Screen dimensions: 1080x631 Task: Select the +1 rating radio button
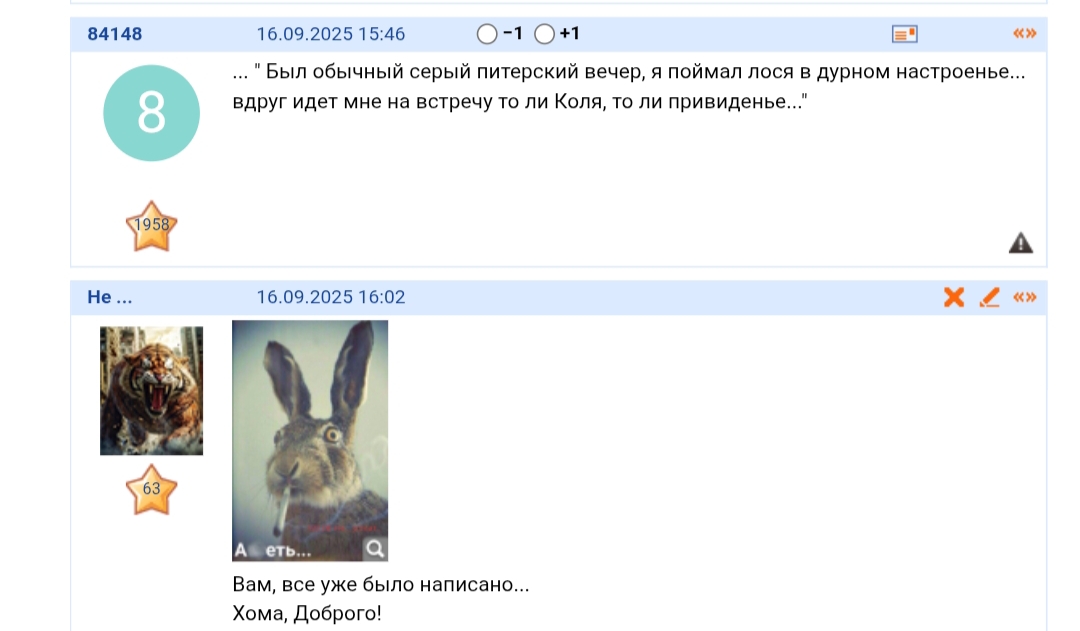point(544,34)
